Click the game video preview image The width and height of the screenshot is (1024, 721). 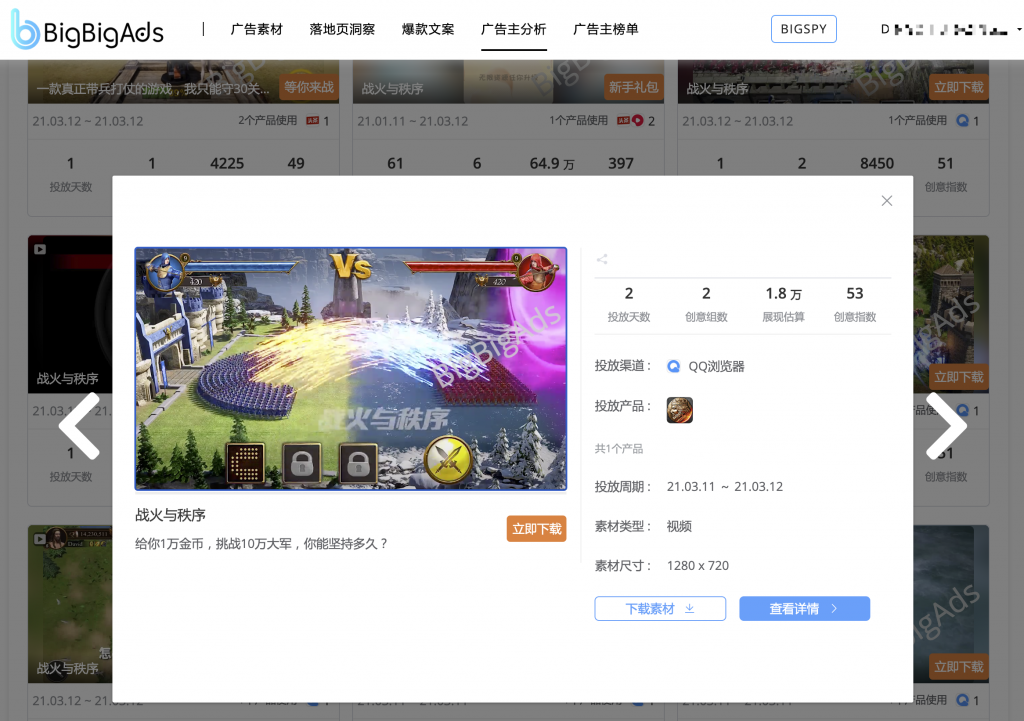351,369
